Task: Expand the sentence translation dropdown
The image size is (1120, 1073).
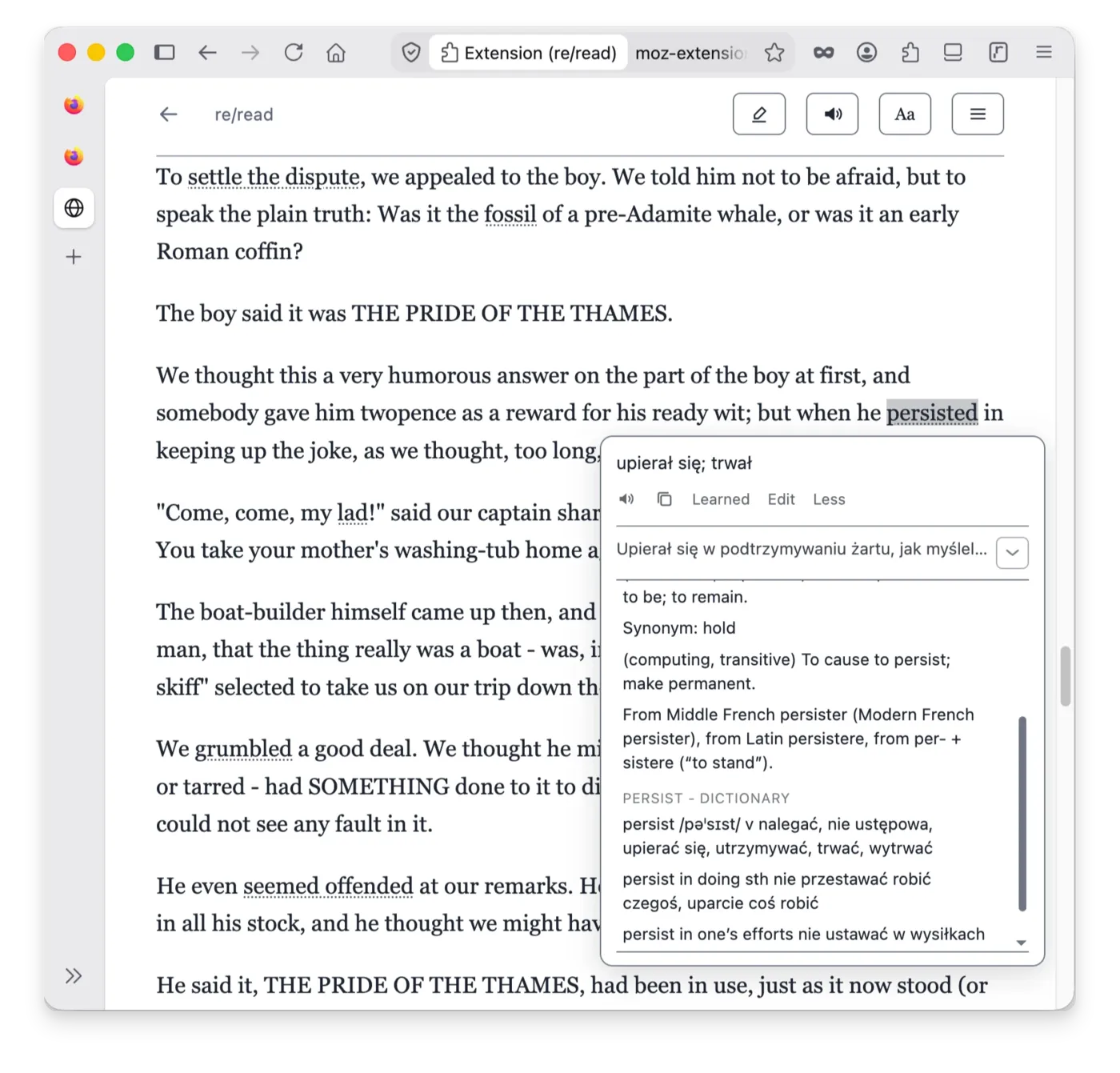Action: (x=1012, y=552)
